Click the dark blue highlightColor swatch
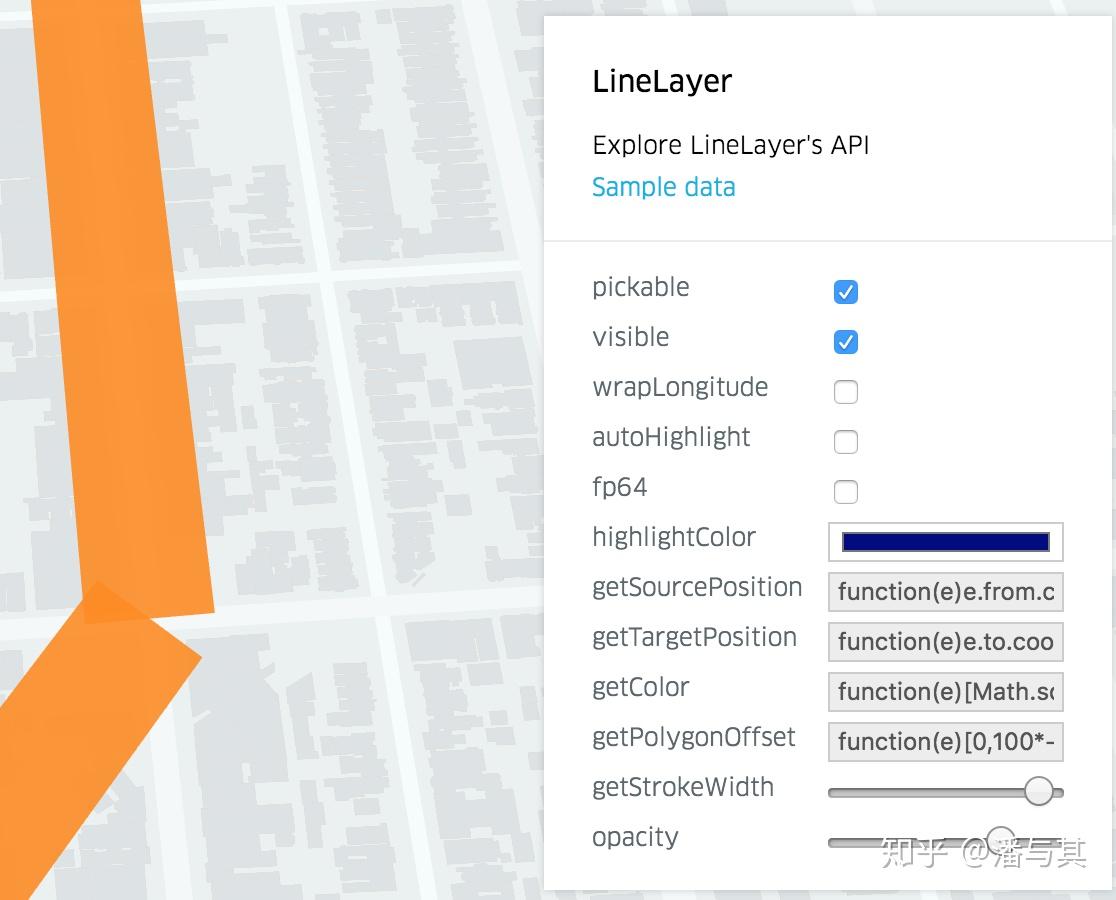Viewport: 1116px width, 900px height. coord(945,542)
